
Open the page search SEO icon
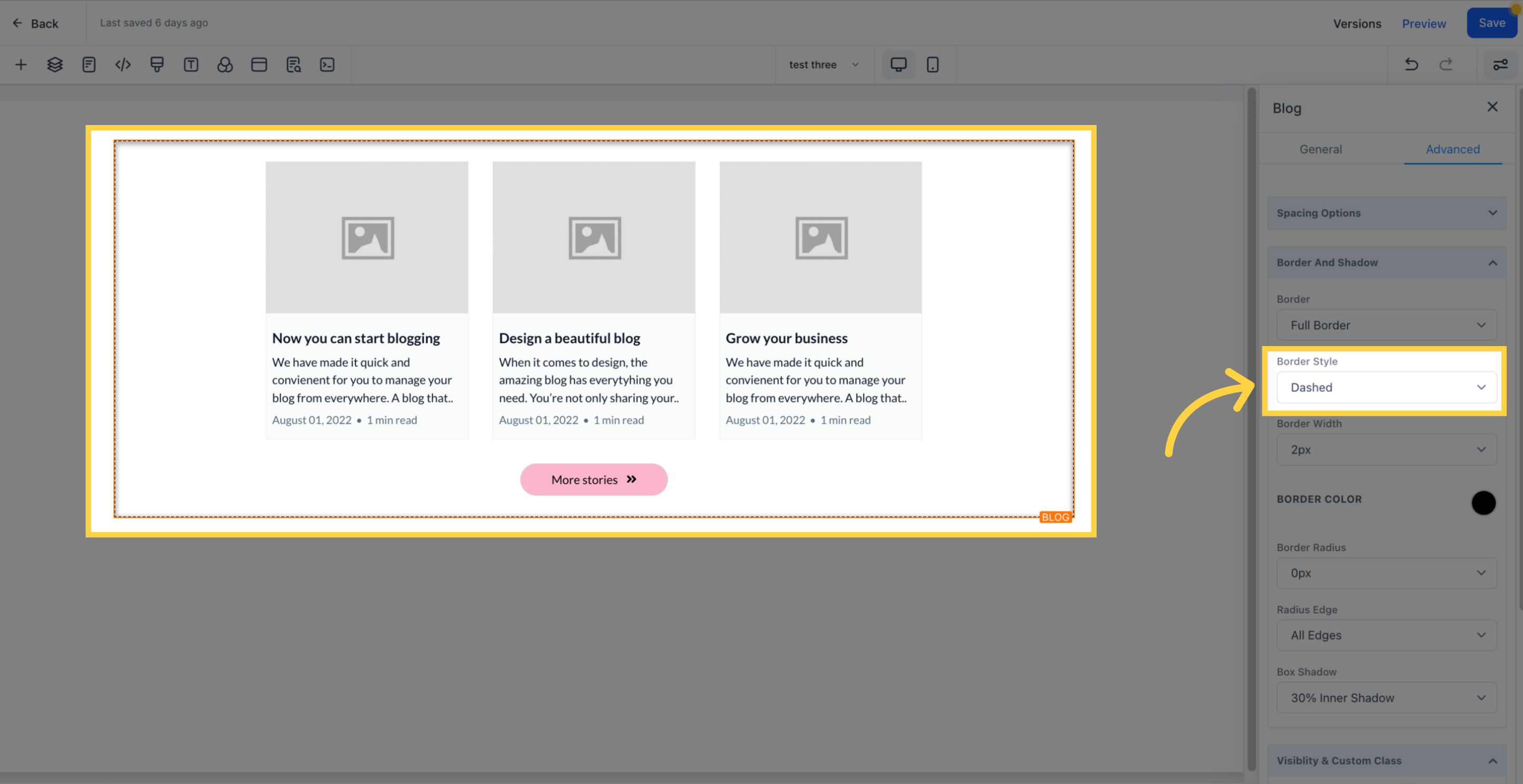(293, 64)
